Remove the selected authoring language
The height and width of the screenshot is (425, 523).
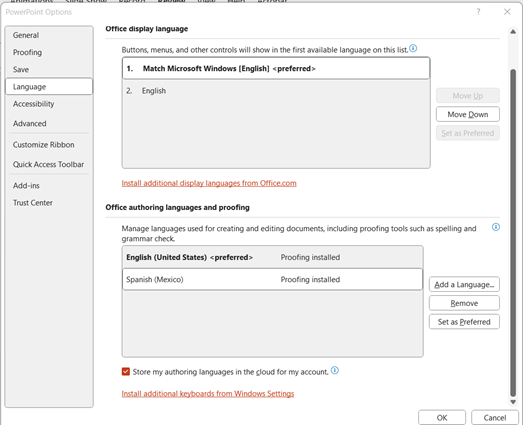click(x=464, y=303)
